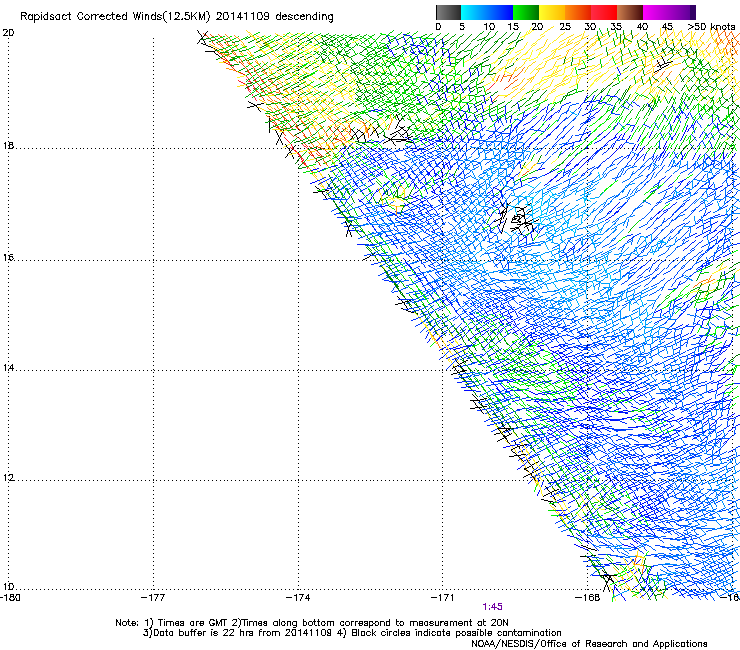
Task: Click latitude label '16' on the axis
Action: pos(8,258)
